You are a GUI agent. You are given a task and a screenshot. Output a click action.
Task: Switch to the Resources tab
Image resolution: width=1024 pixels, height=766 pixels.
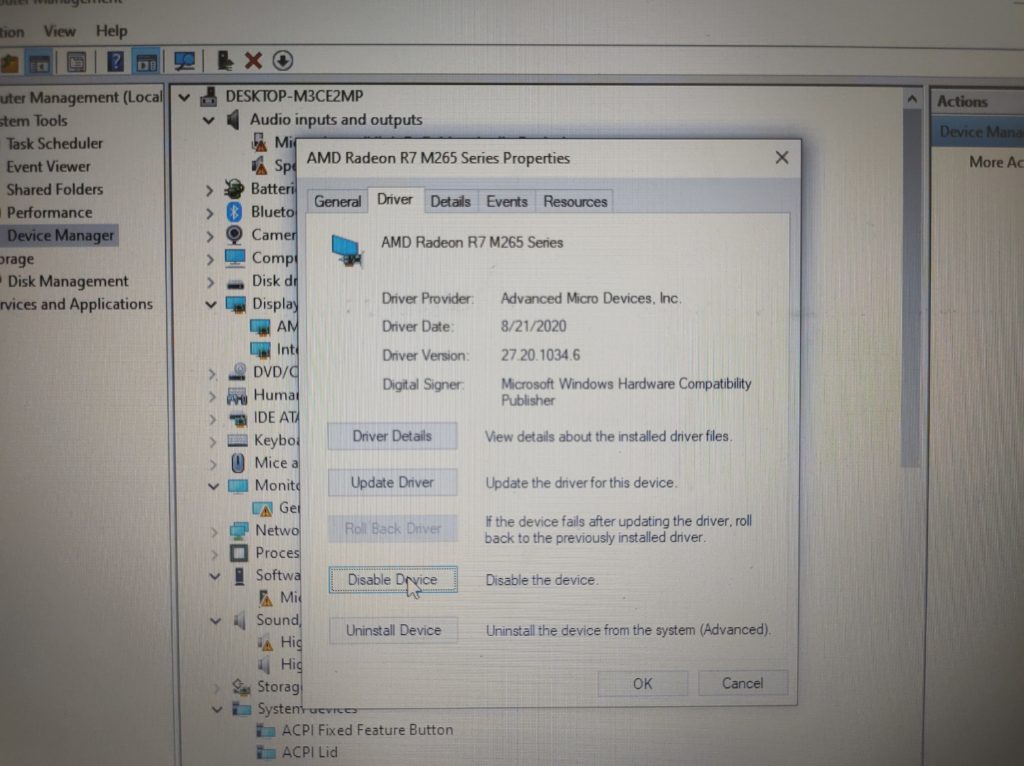(575, 201)
